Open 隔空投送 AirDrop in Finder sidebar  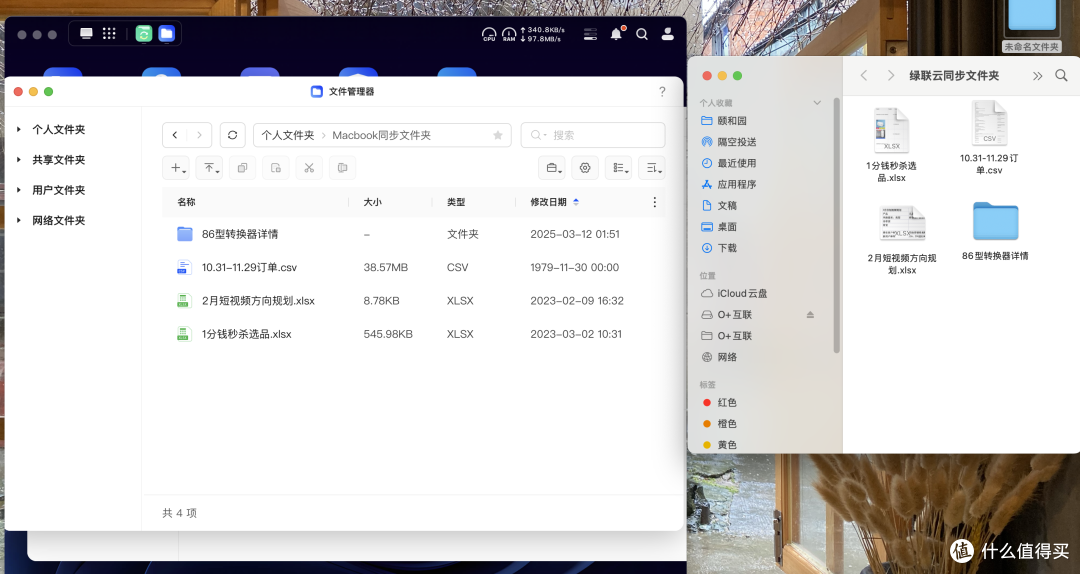click(737, 142)
